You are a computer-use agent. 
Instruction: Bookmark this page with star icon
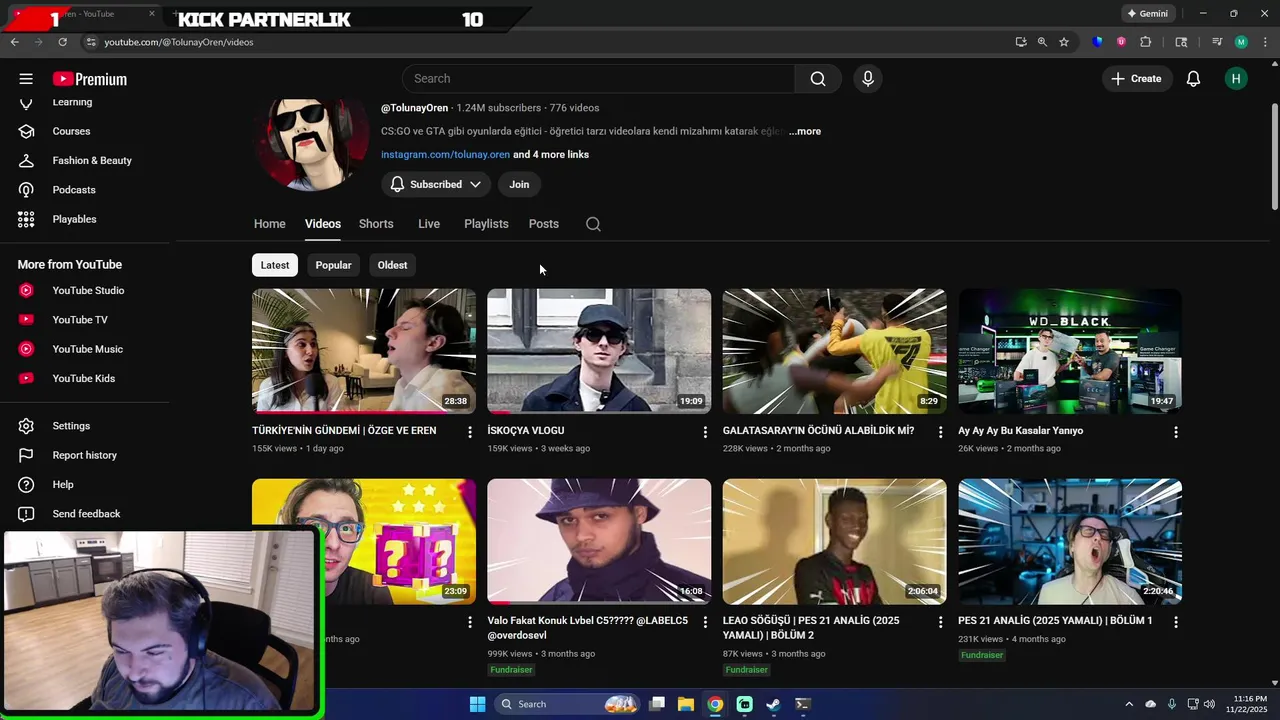tap(1064, 42)
